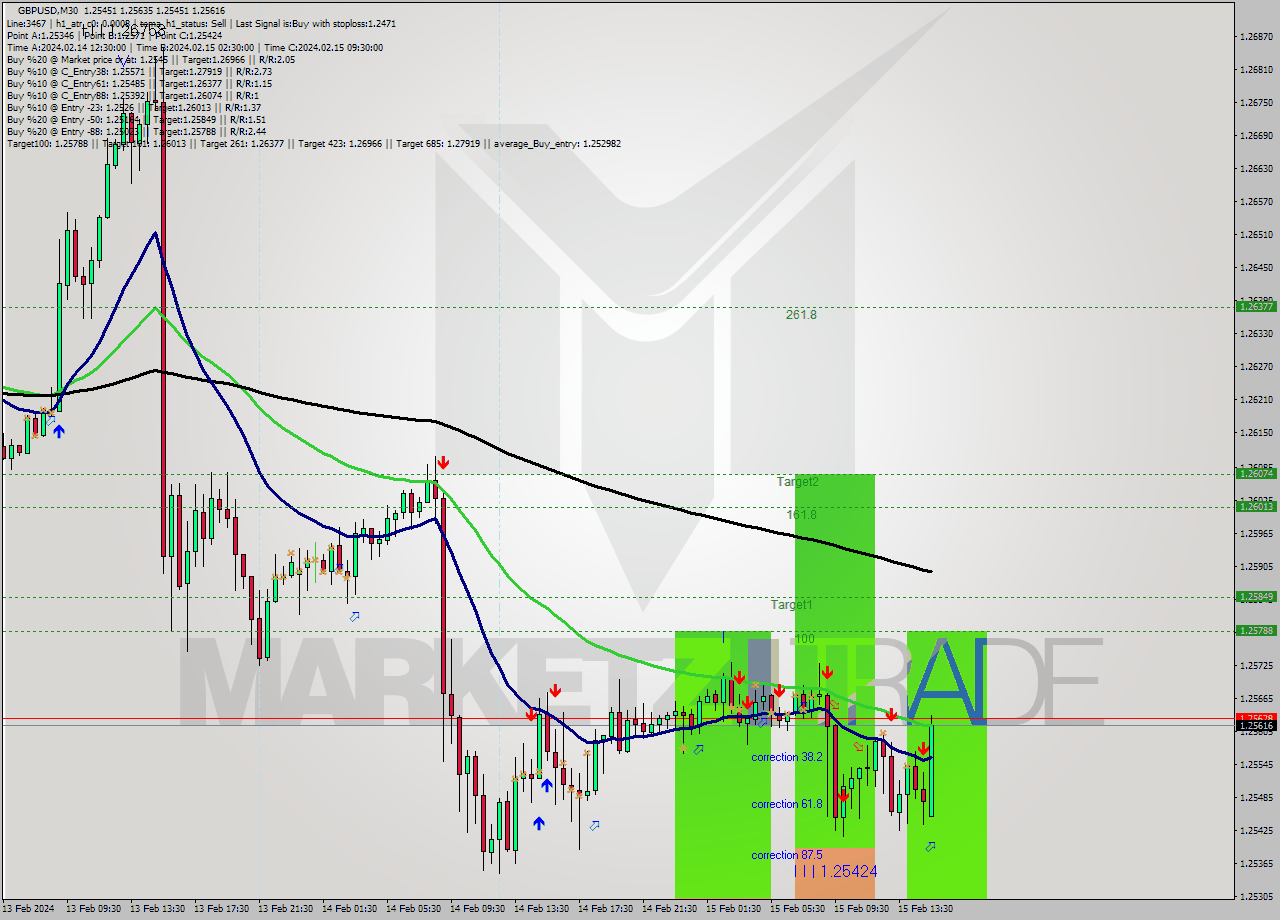Screen dimensions: 1280x920
Task: Click the 1.25425 price axis label
Action: coord(1256,830)
